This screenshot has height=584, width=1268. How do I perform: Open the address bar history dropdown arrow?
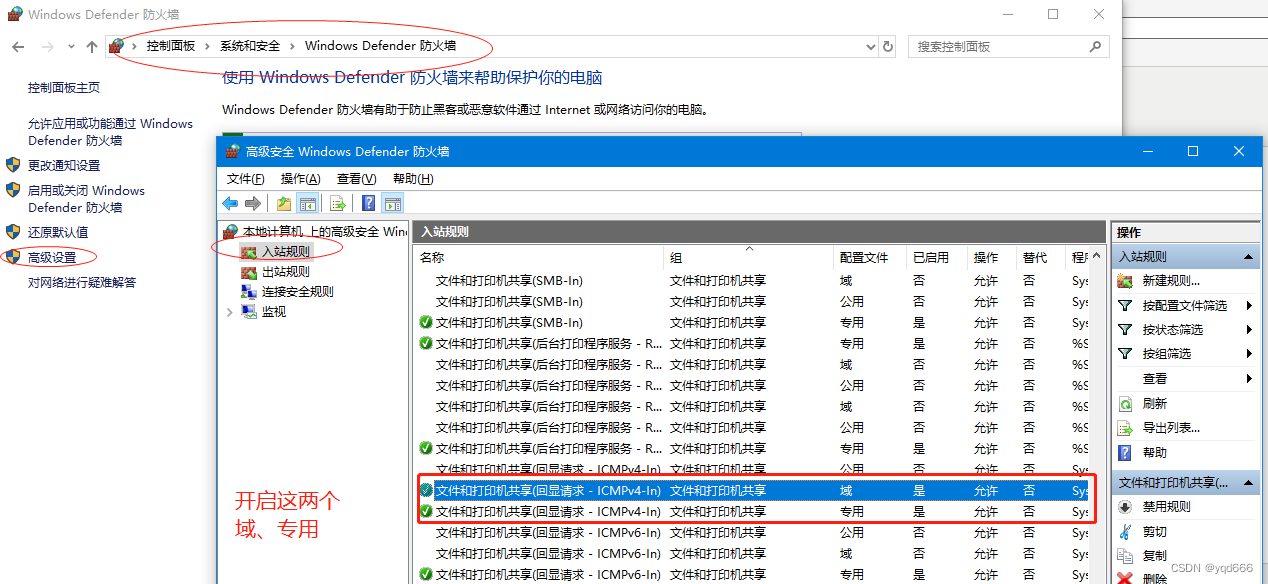(870, 46)
